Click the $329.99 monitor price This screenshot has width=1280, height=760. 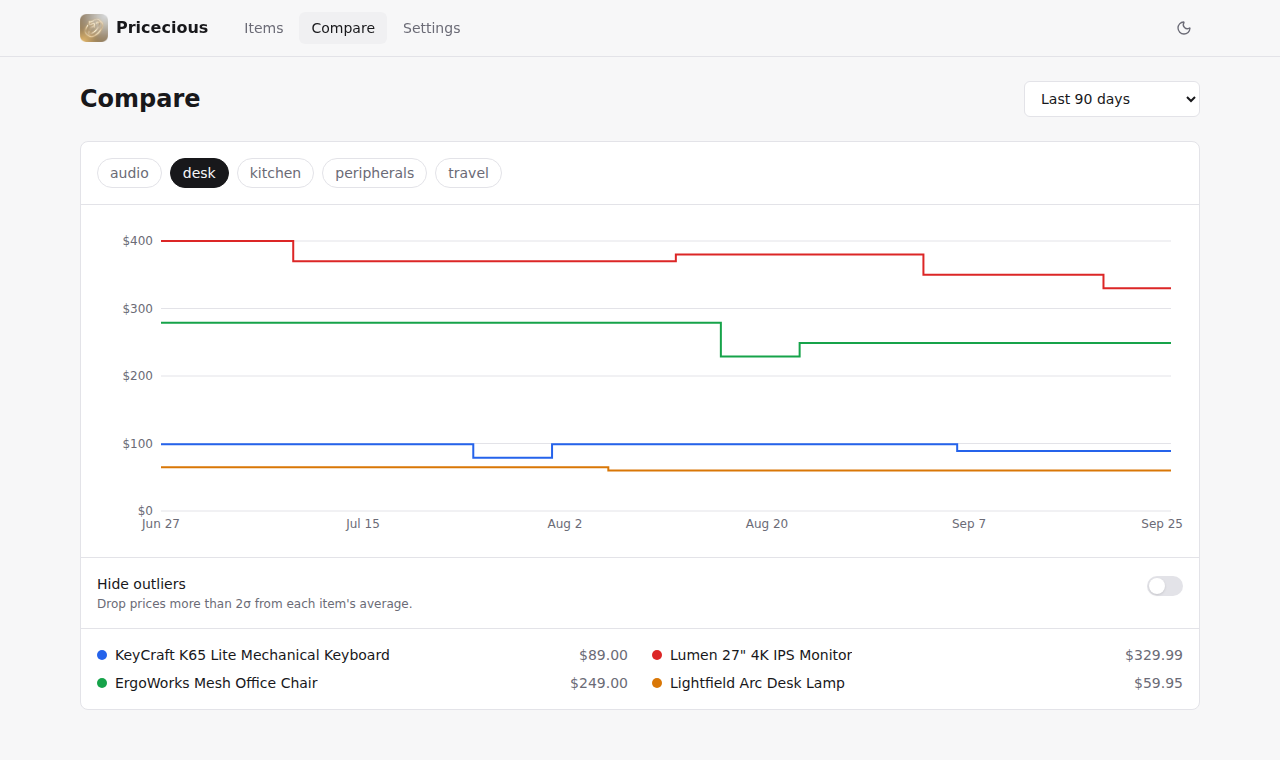click(x=1154, y=655)
